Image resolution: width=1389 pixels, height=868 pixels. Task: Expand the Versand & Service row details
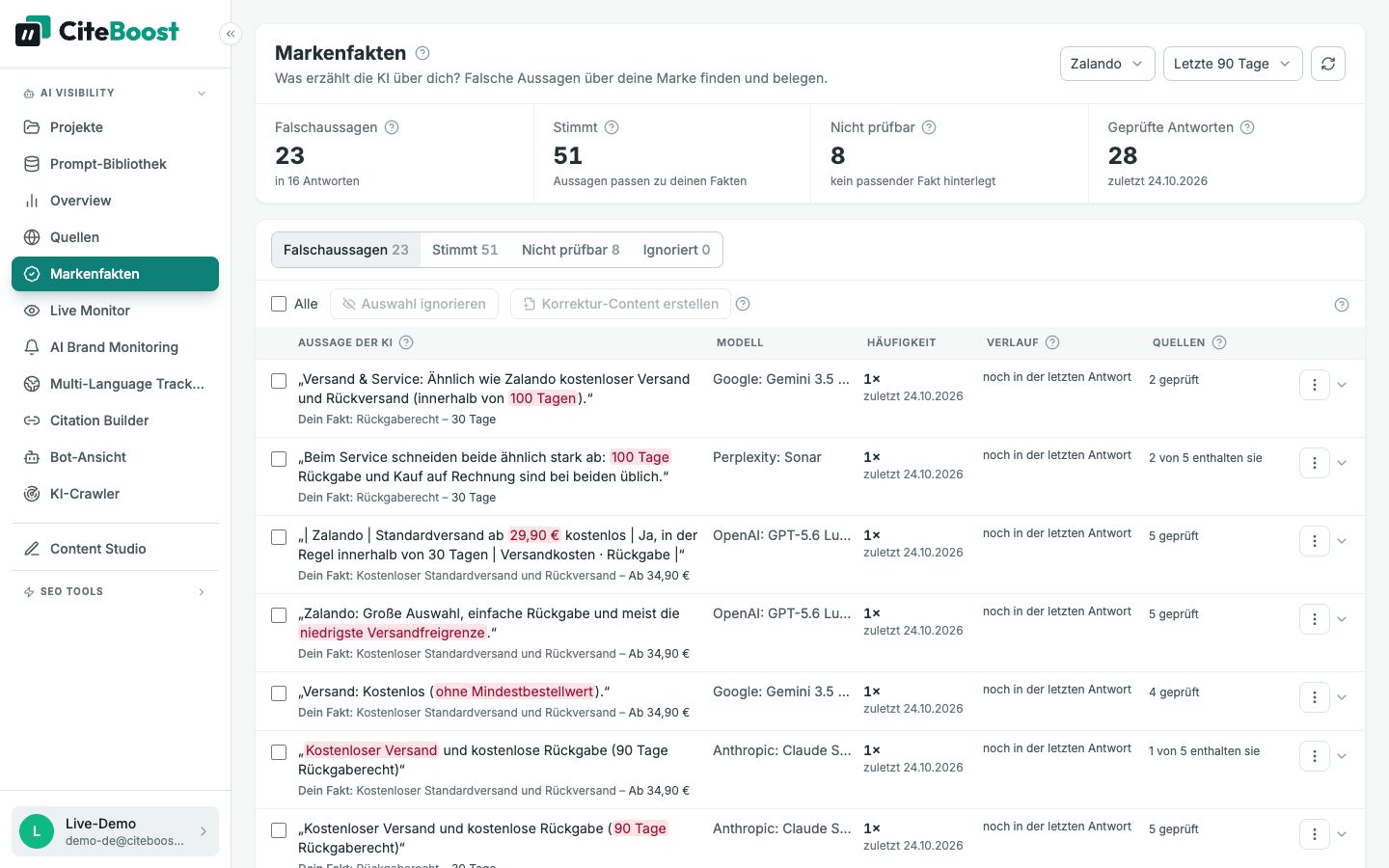pyautogui.click(x=1342, y=385)
